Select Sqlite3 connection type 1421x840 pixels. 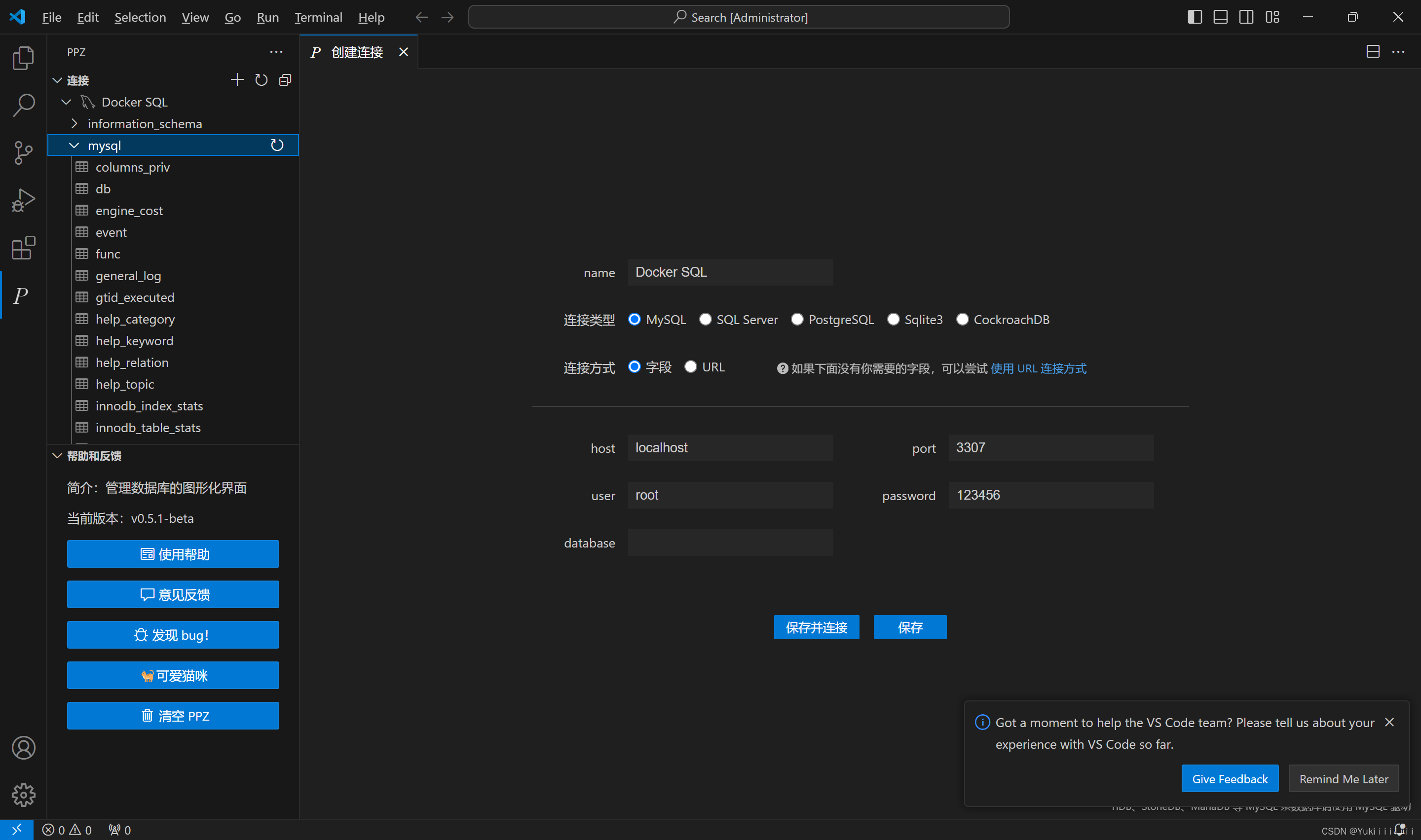click(x=894, y=319)
